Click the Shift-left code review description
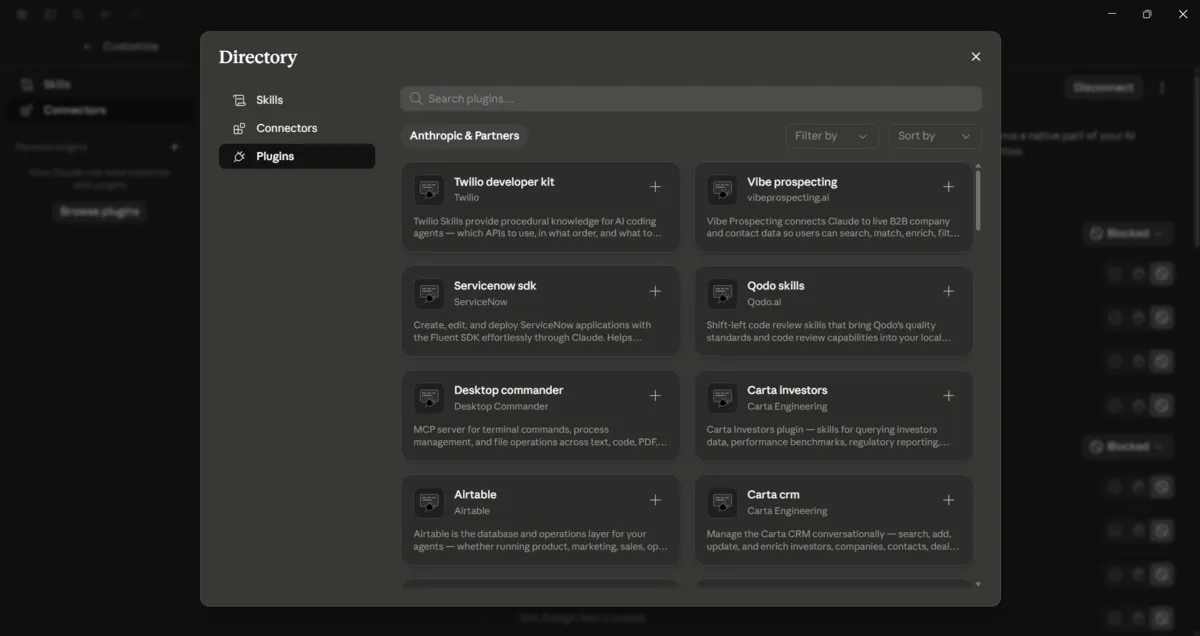The height and width of the screenshot is (636, 1200). pos(829,331)
